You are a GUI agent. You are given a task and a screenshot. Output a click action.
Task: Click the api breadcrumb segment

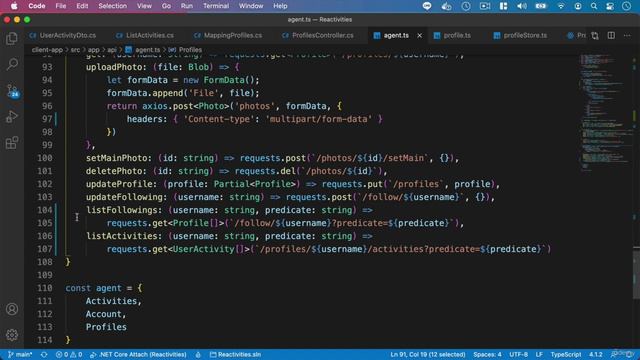coord(111,50)
